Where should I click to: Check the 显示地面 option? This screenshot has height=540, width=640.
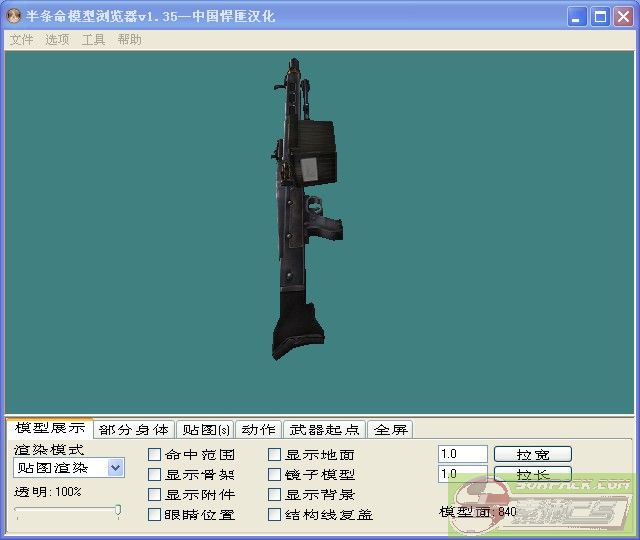coord(275,455)
